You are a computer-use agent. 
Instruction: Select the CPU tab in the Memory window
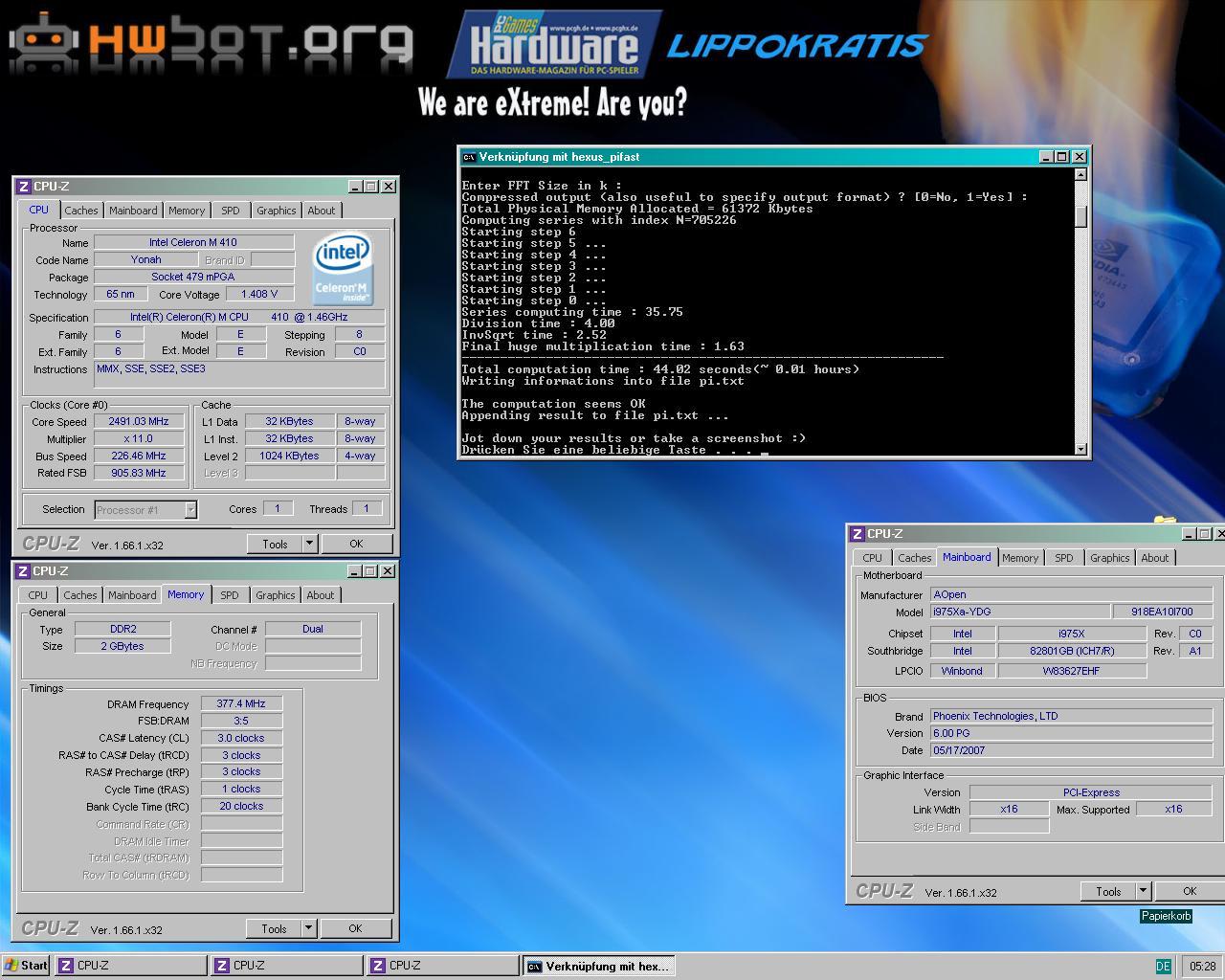[x=38, y=595]
